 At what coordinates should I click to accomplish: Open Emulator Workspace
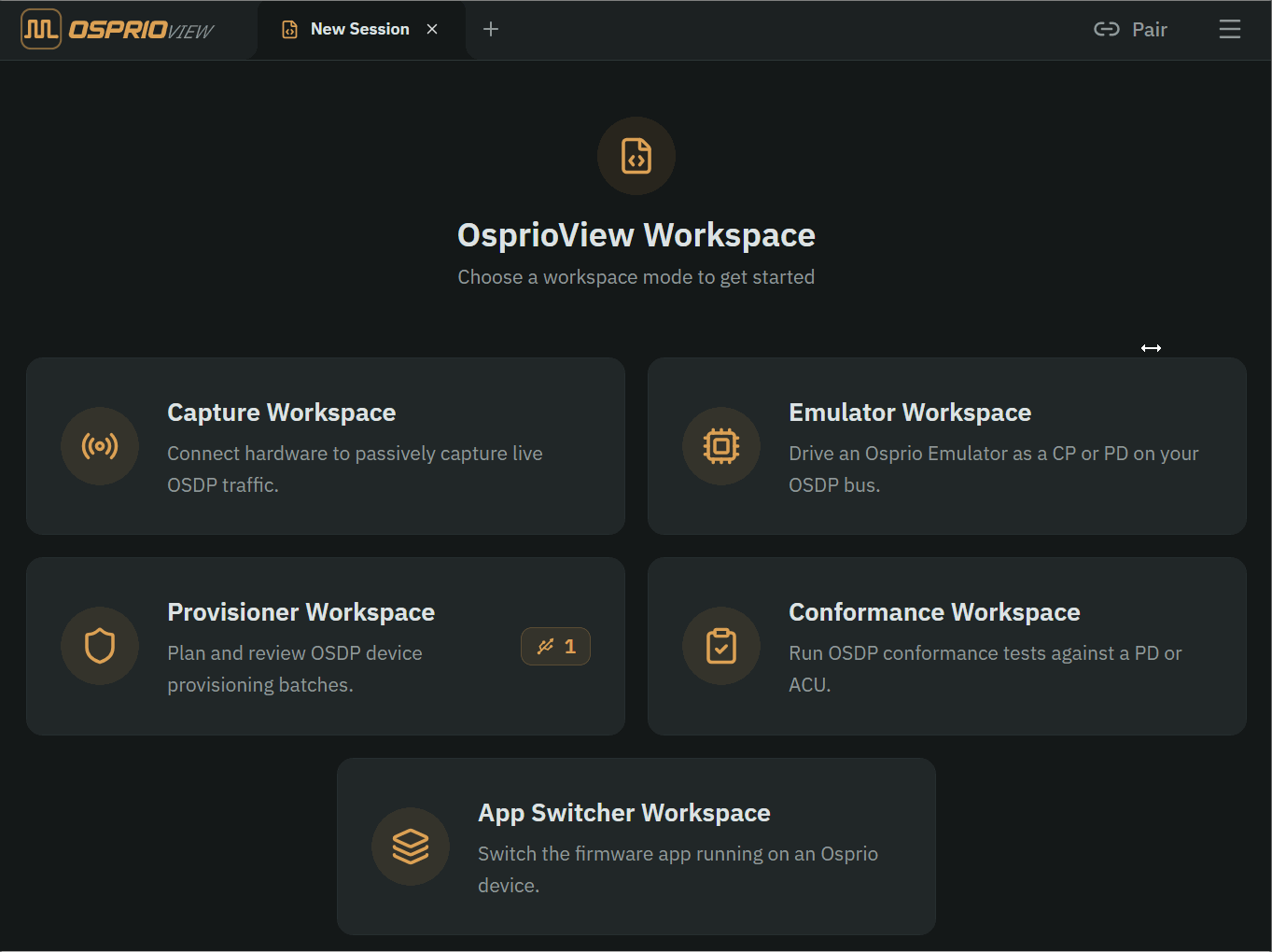tap(947, 446)
